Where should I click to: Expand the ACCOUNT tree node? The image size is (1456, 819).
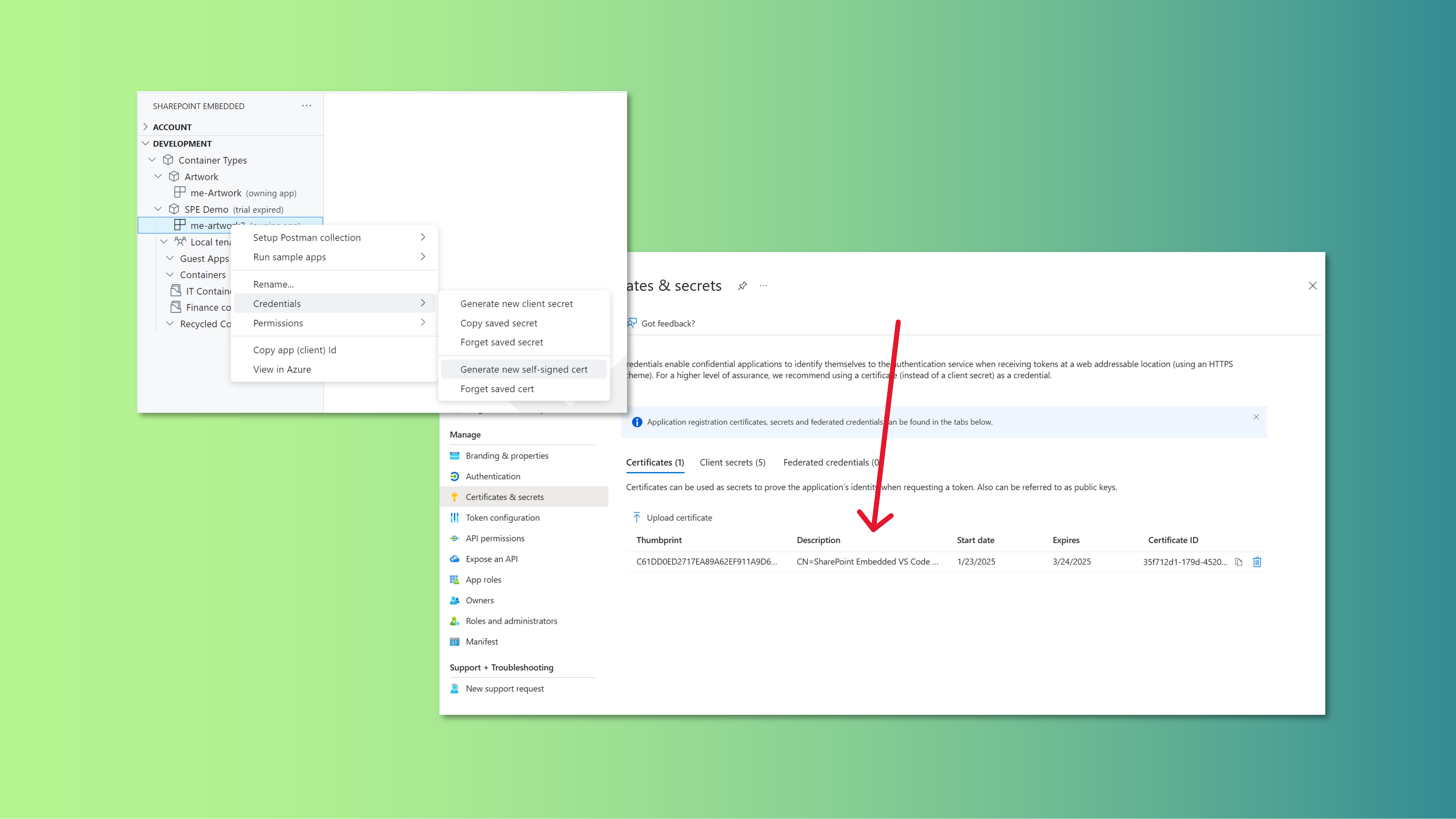[x=145, y=126]
